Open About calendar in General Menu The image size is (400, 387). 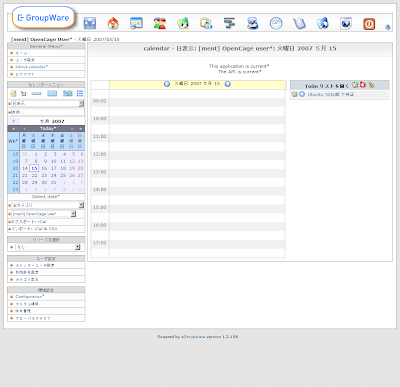[x=32, y=67]
